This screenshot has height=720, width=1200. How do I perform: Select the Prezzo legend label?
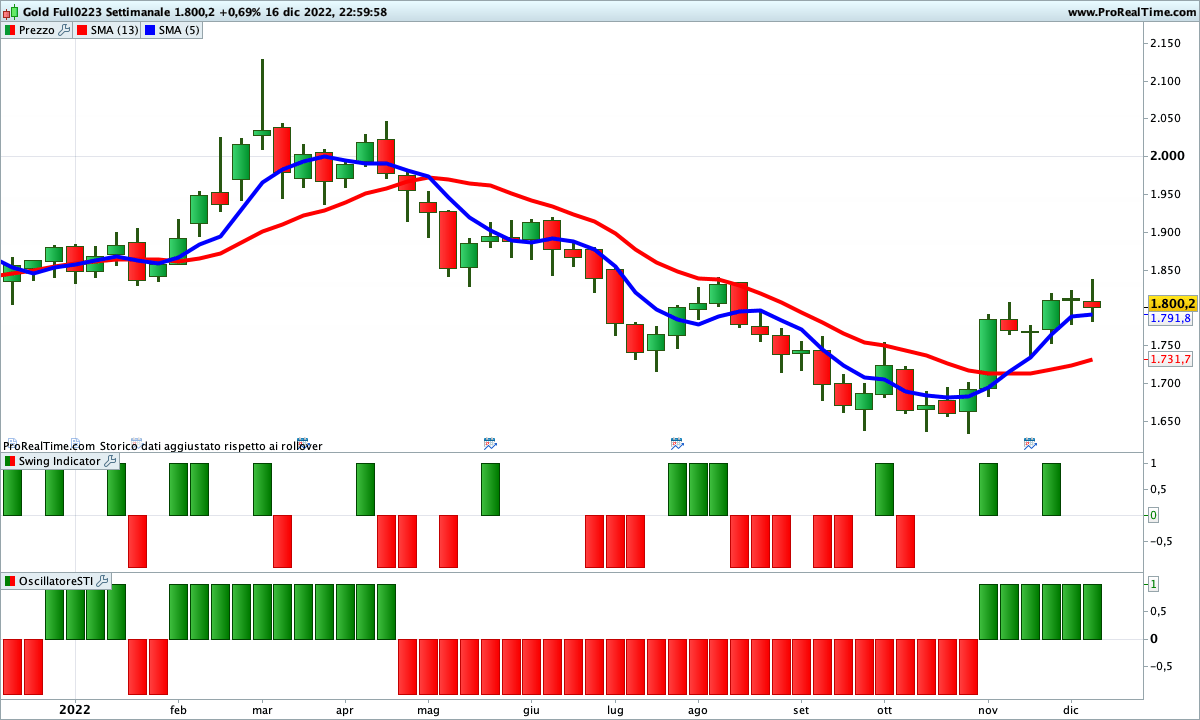point(37,30)
